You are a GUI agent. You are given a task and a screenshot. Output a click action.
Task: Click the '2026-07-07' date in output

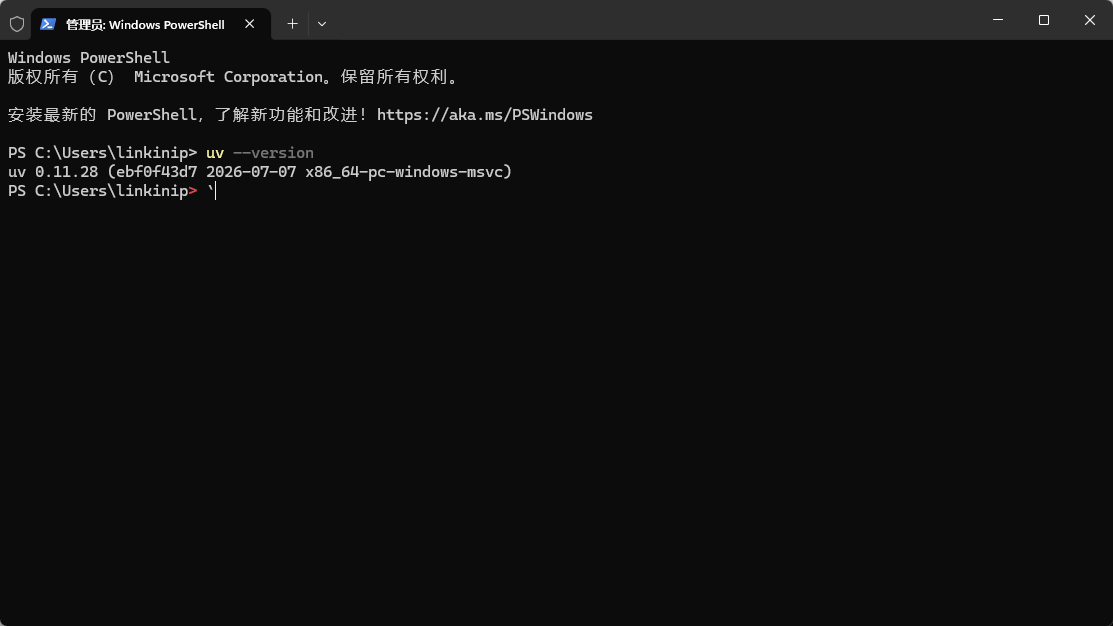coord(251,172)
